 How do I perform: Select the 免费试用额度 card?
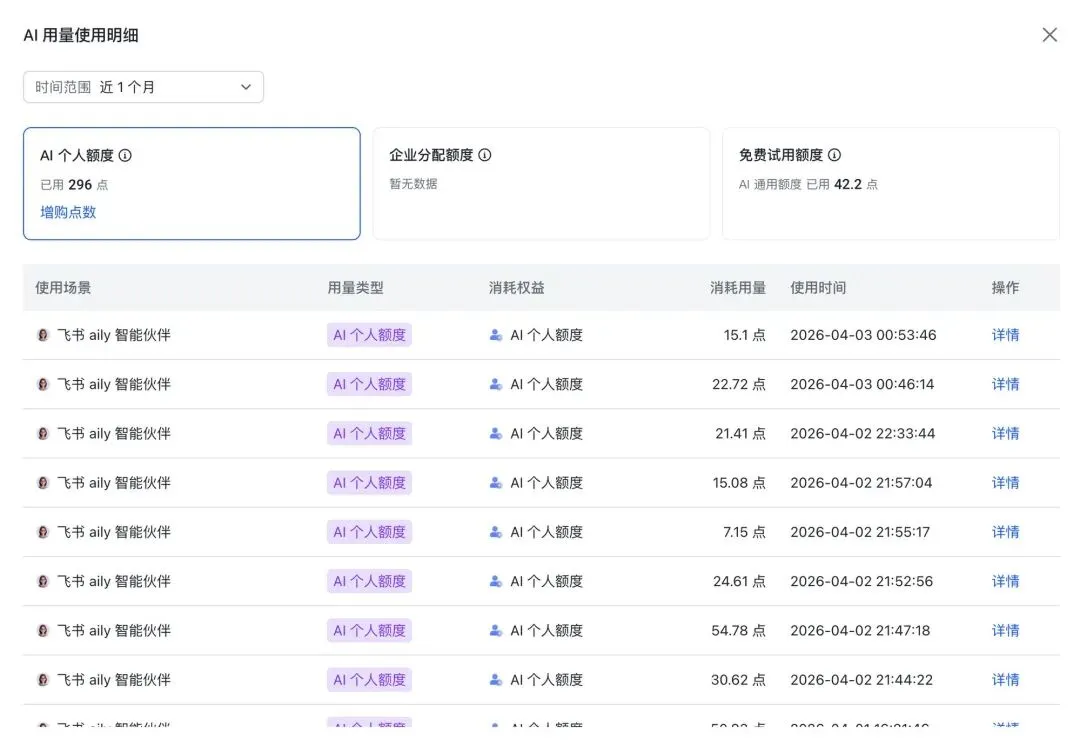(890, 184)
